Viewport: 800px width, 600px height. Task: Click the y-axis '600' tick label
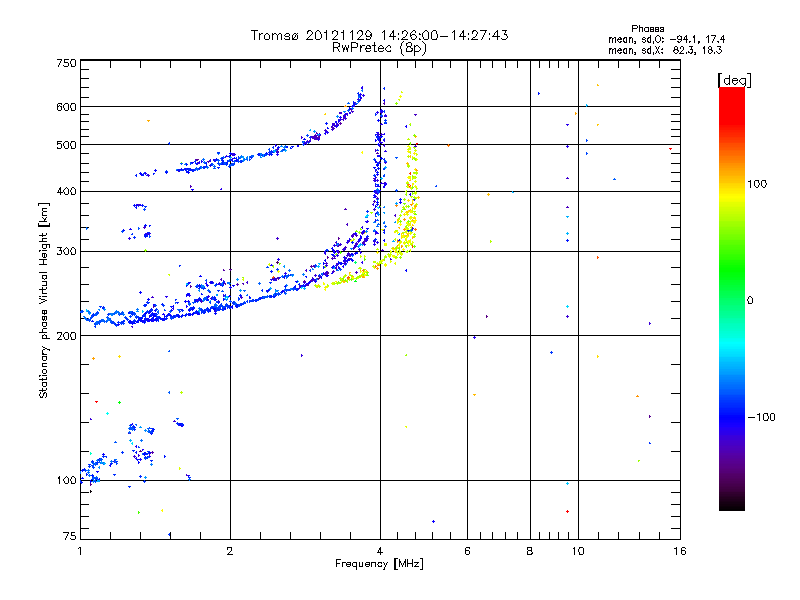(x=66, y=107)
